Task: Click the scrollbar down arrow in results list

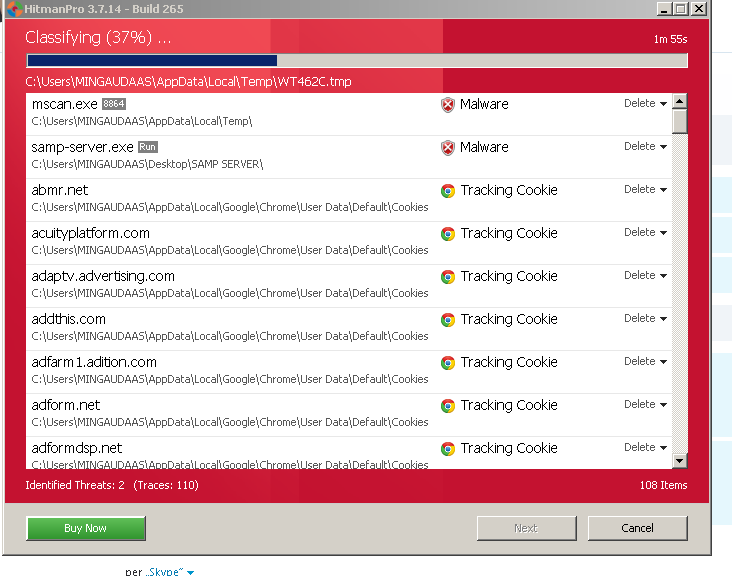Action: tap(680, 461)
